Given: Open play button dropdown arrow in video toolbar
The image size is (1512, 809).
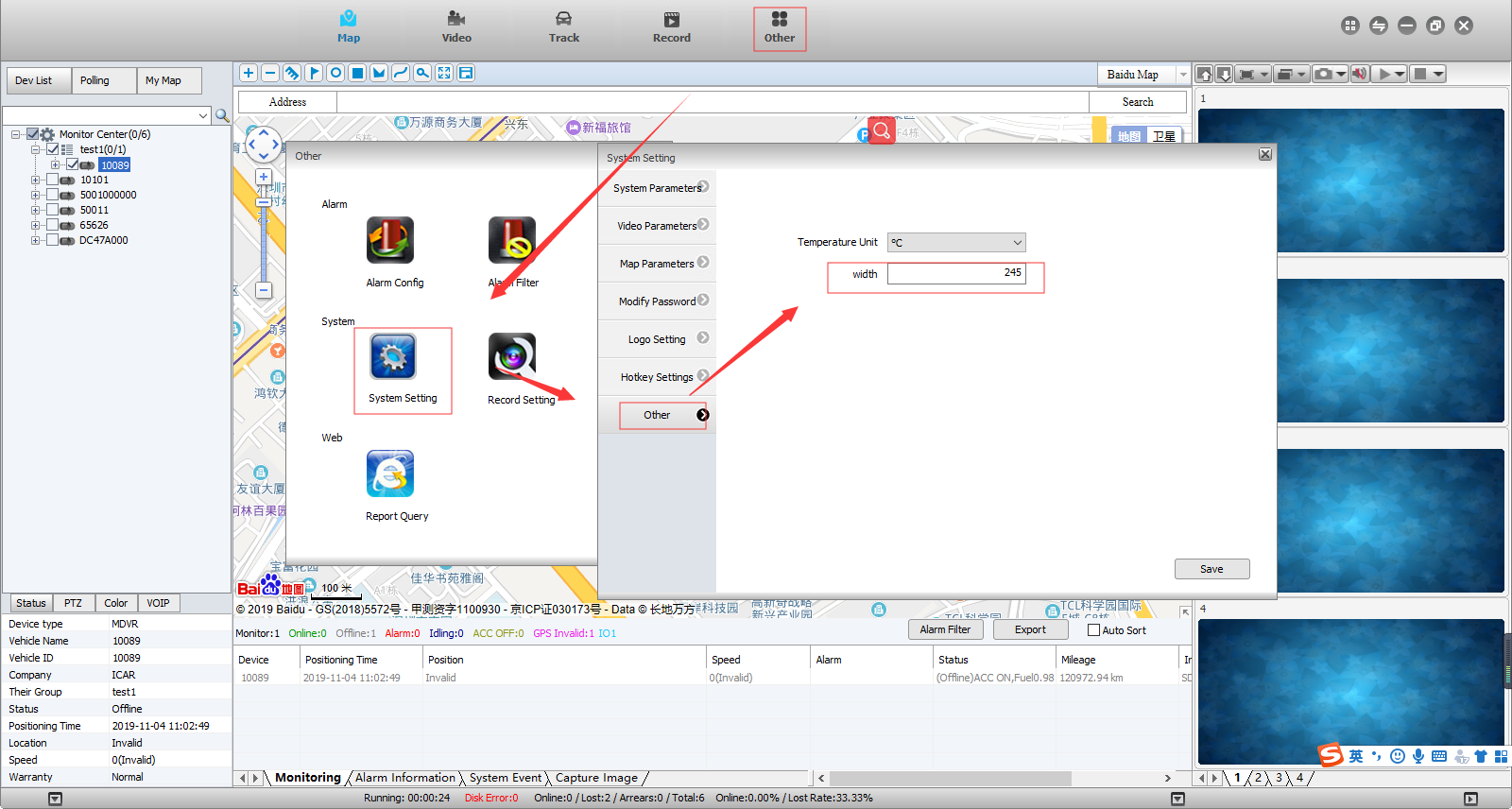Looking at the screenshot, I should pos(1400,74).
